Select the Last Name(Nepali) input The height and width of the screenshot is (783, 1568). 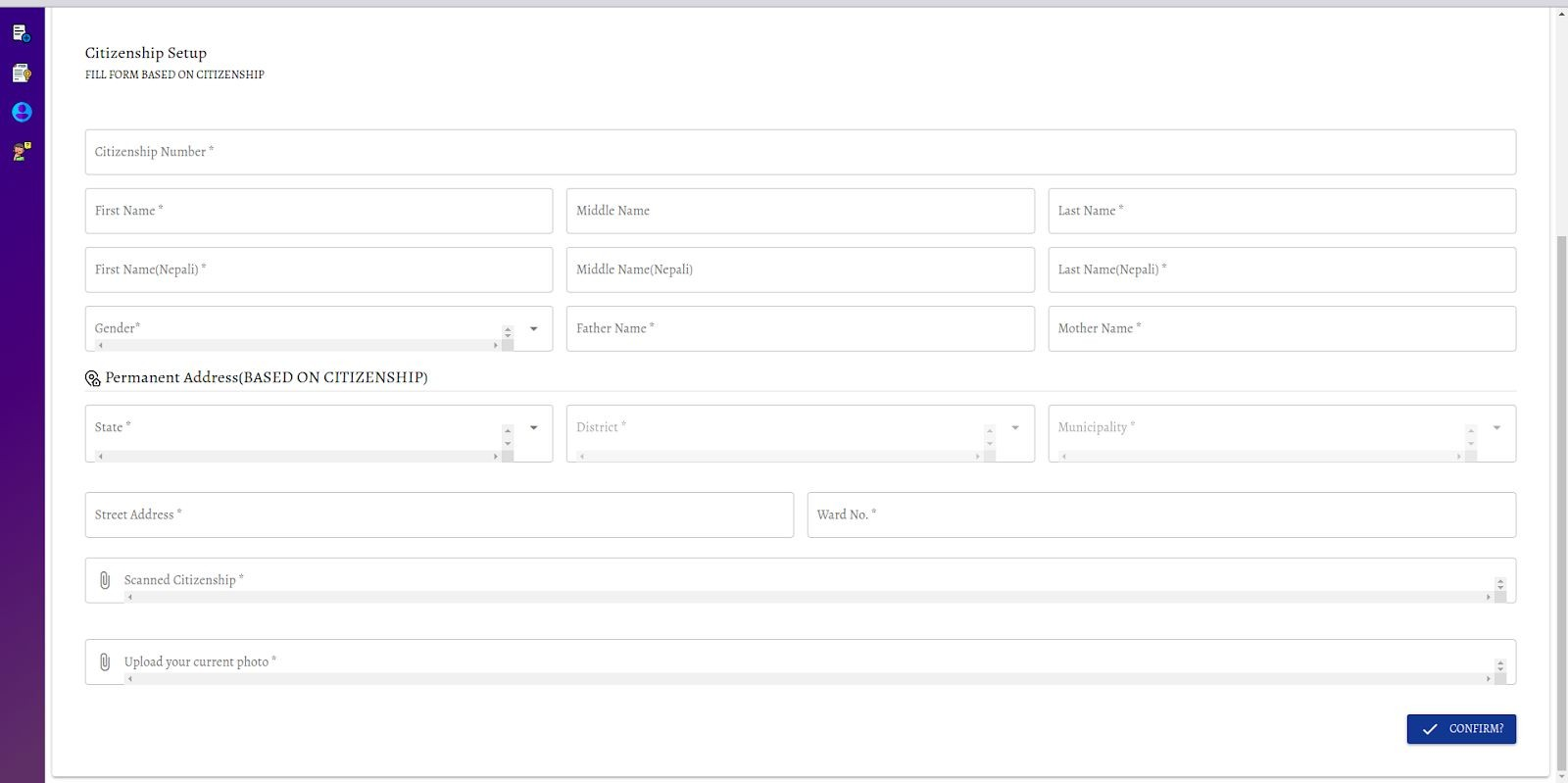coord(1282,269)
